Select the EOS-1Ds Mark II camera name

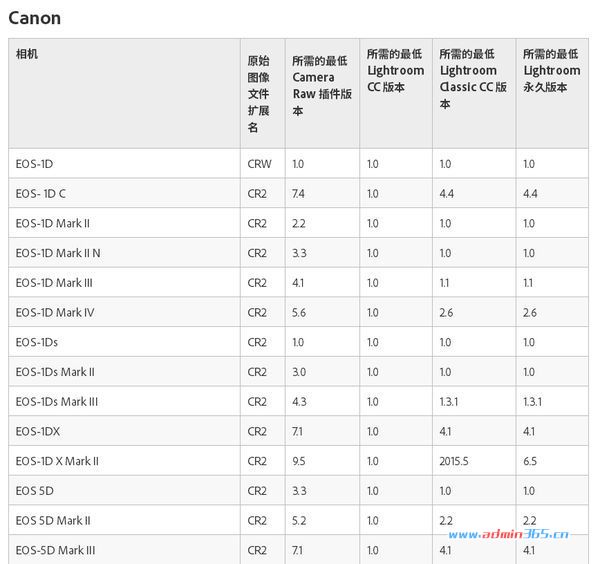pyautogui.click(x=55, y=372)
